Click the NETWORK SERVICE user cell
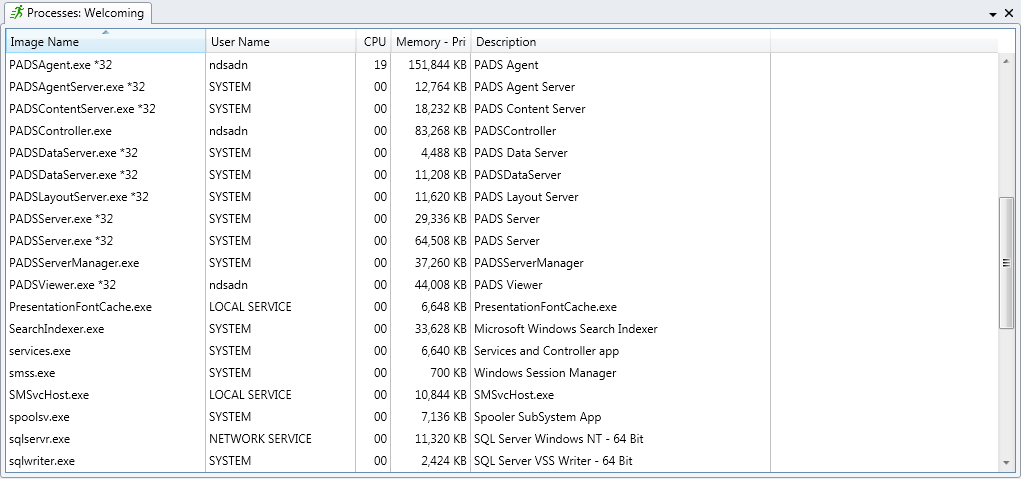1021x479 pixels. [260, 439]
